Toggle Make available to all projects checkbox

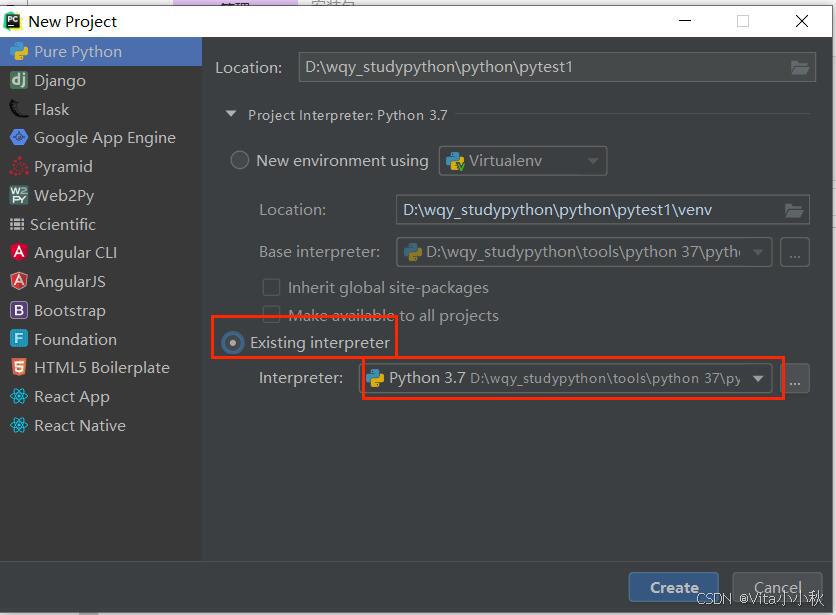271,314
